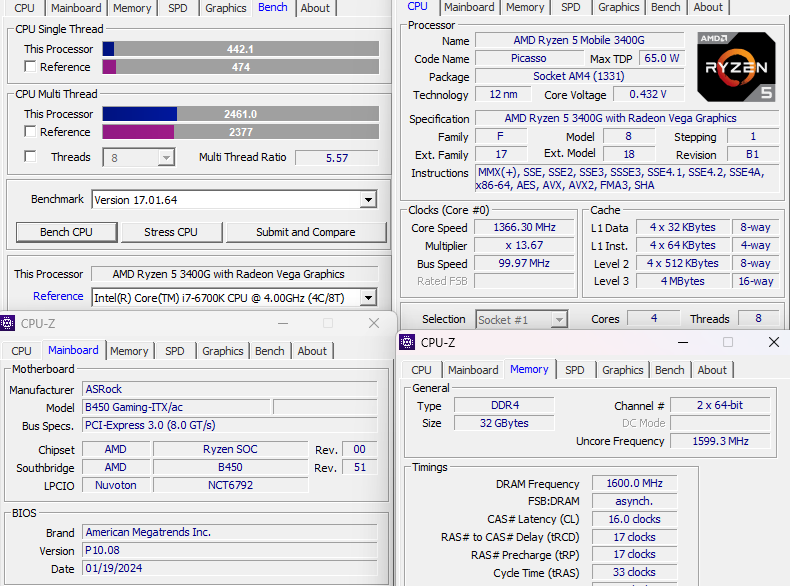The width and height of the screenshot is (790, 586).
Task: Click the Stress CPU button
Action: point(171,232)
